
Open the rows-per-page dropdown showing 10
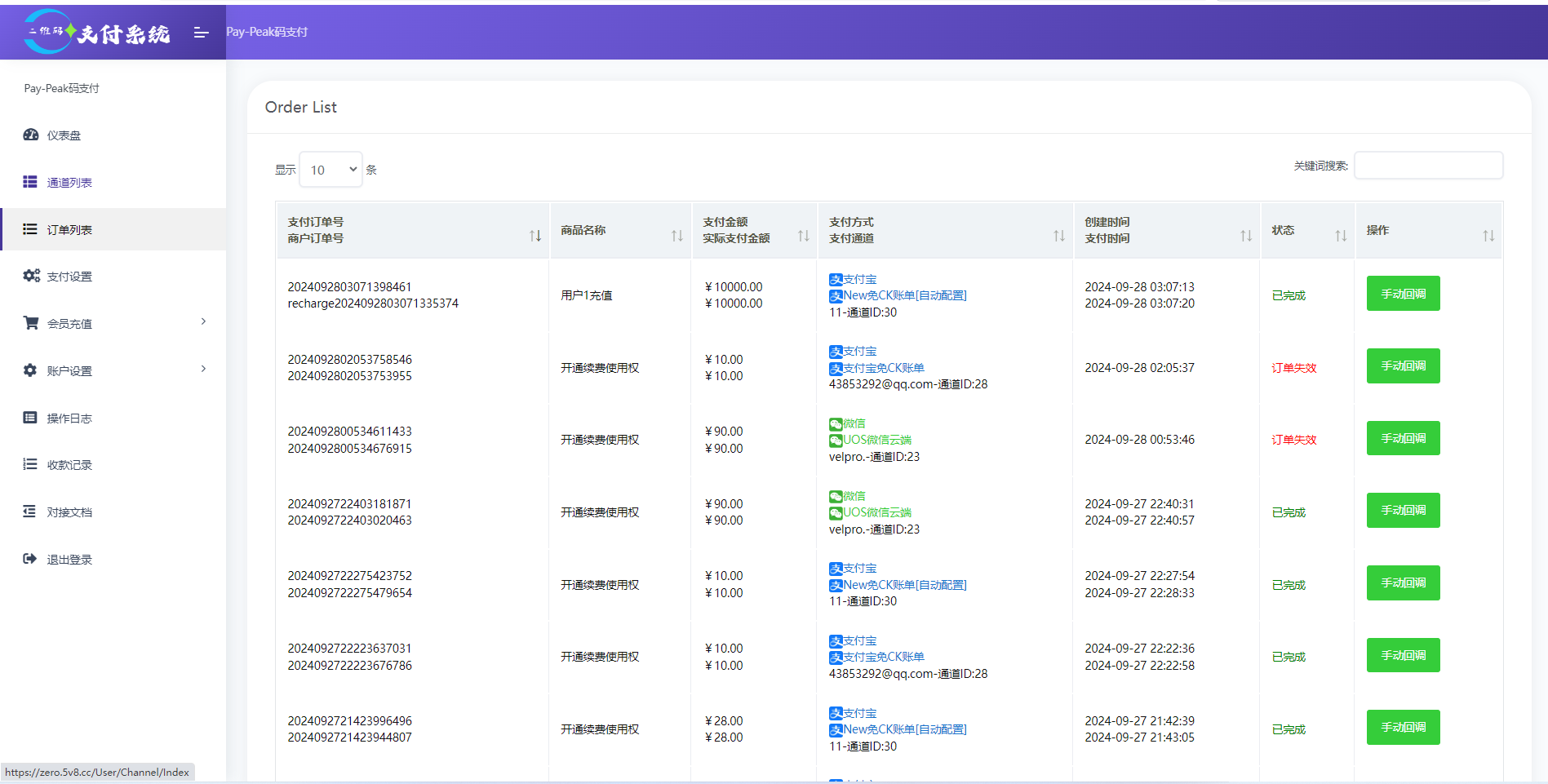point(330,170)
